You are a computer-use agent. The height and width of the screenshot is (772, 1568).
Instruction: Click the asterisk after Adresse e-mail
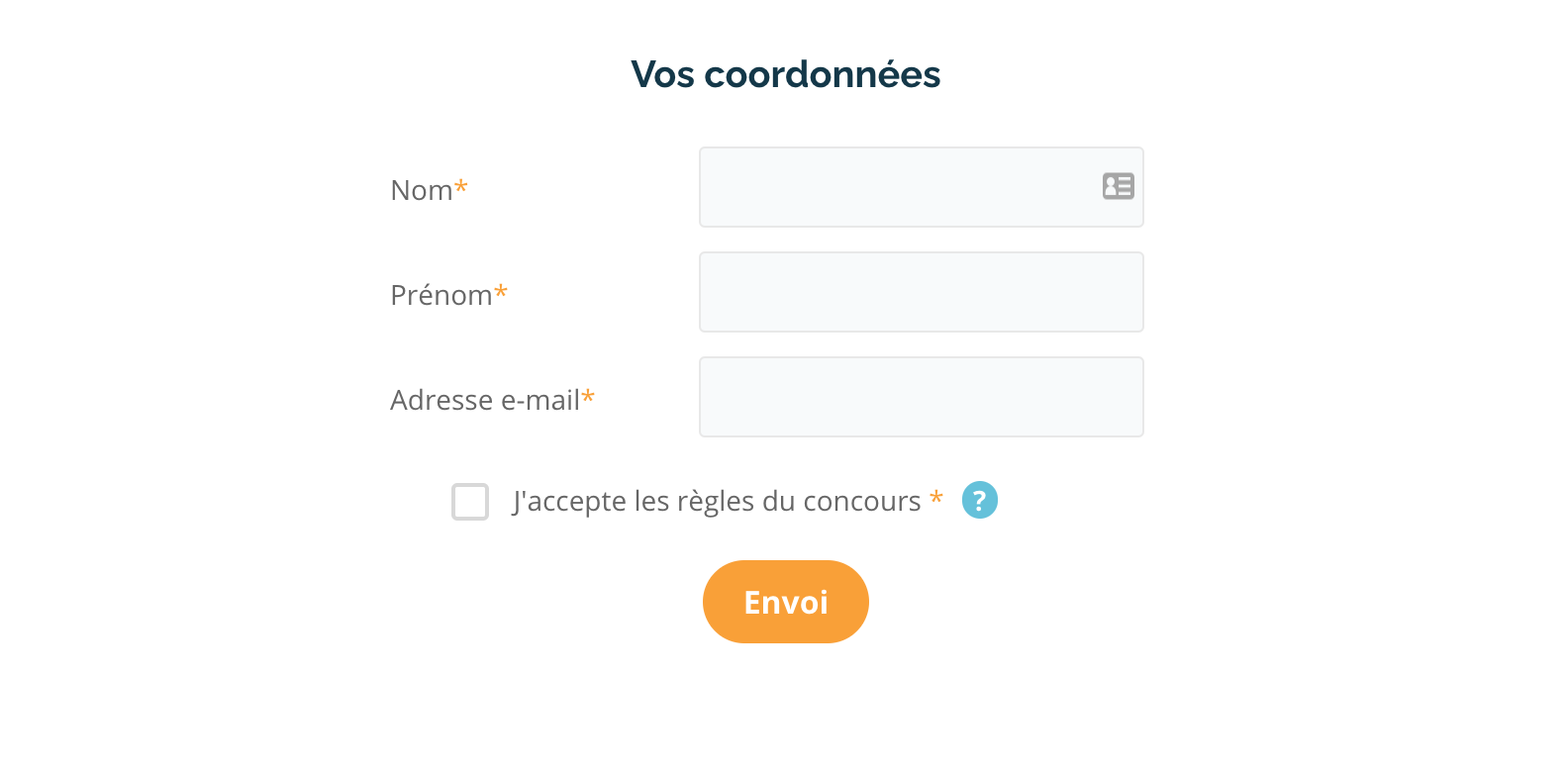click(588, 396)
